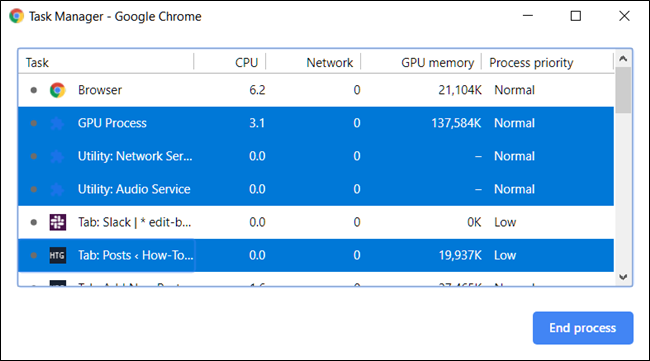Viewport: 650px width, 361px height.
Task: Click the 137,584K GPU memory value
Action: pos(456,123)
